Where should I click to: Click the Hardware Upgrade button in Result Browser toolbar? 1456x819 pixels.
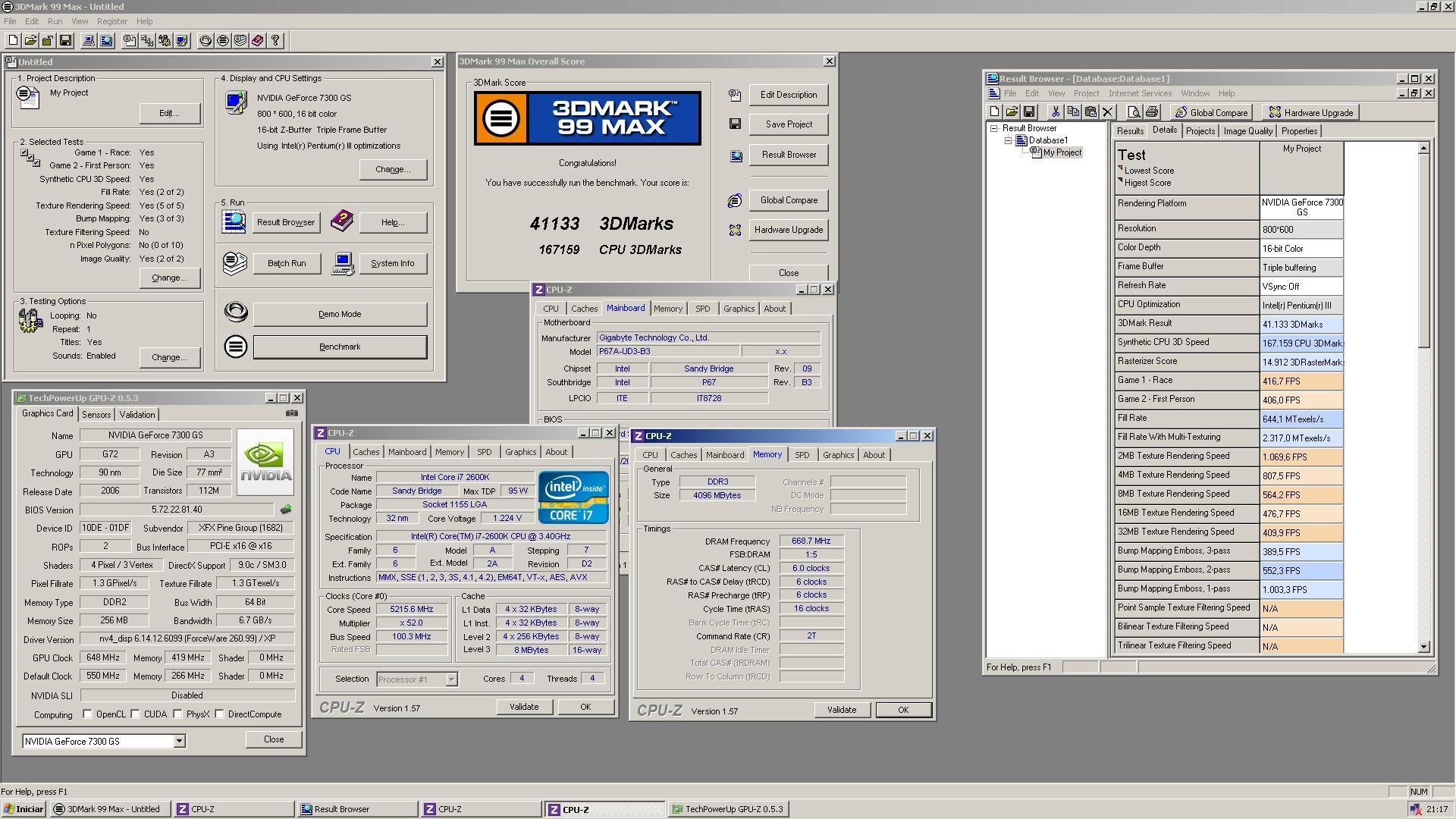[x=1311, y=112]
